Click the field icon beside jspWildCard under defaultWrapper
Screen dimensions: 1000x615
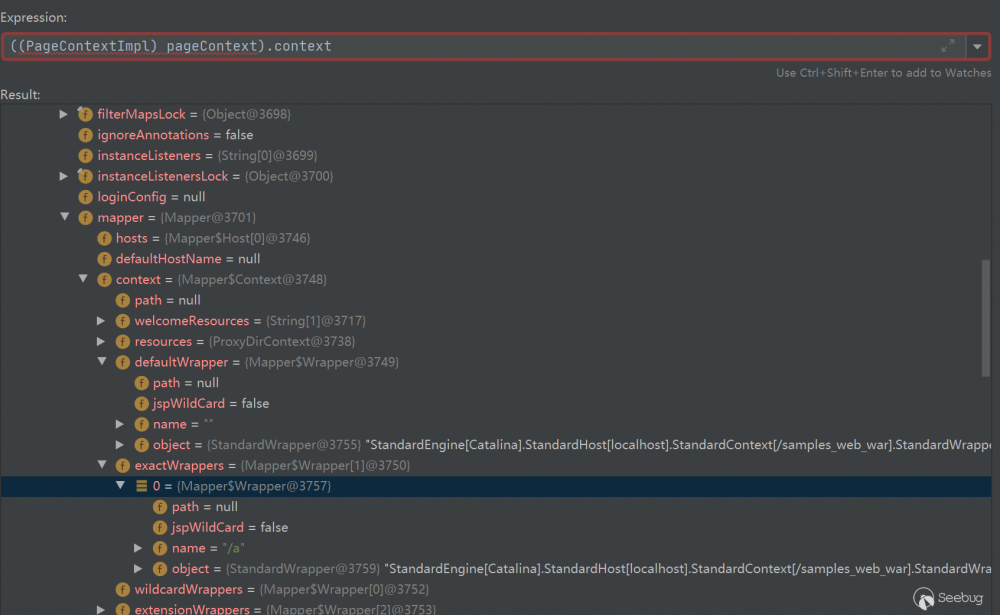[141, 403]
